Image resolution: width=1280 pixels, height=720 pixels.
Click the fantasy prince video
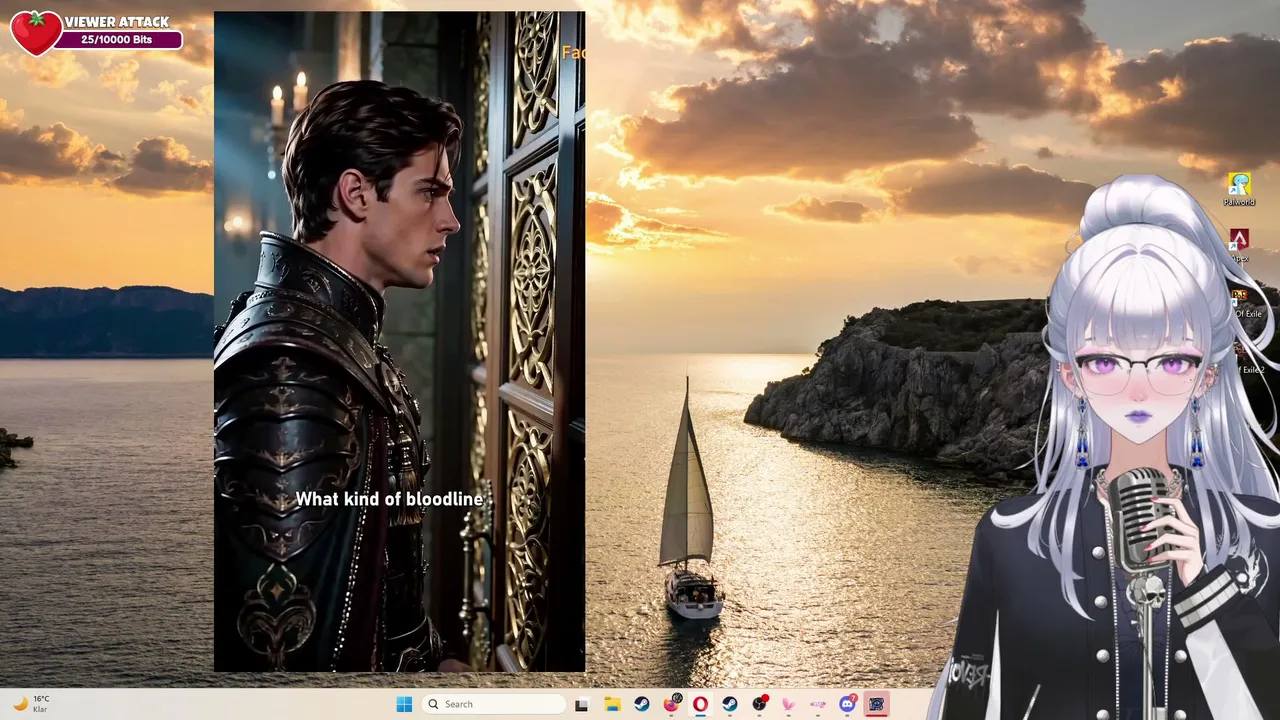(x=399, y=341)
